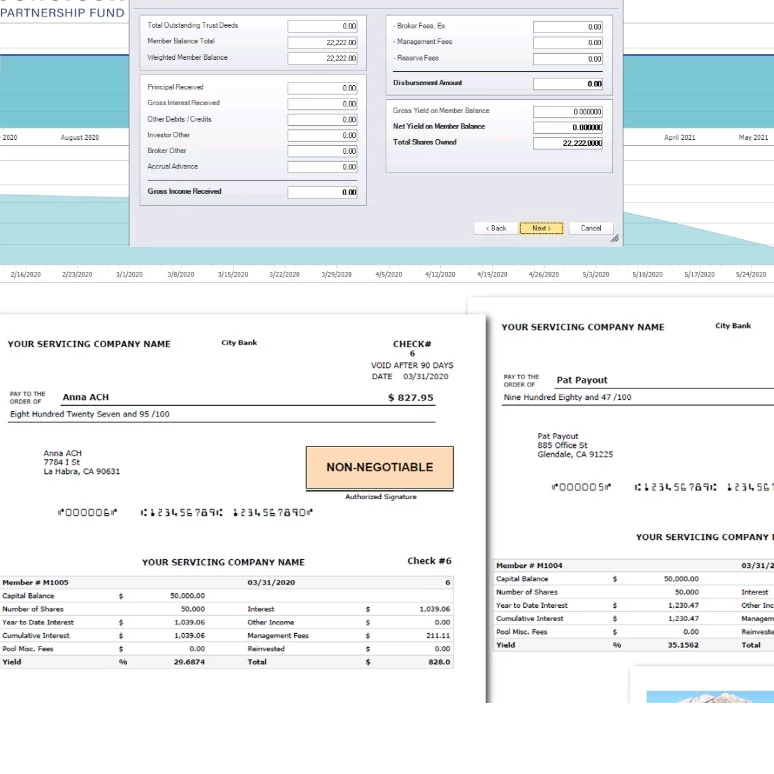Select the Gross Interest Received field
The height and width of the screenshot is (774, 774).
pos(322,103)
